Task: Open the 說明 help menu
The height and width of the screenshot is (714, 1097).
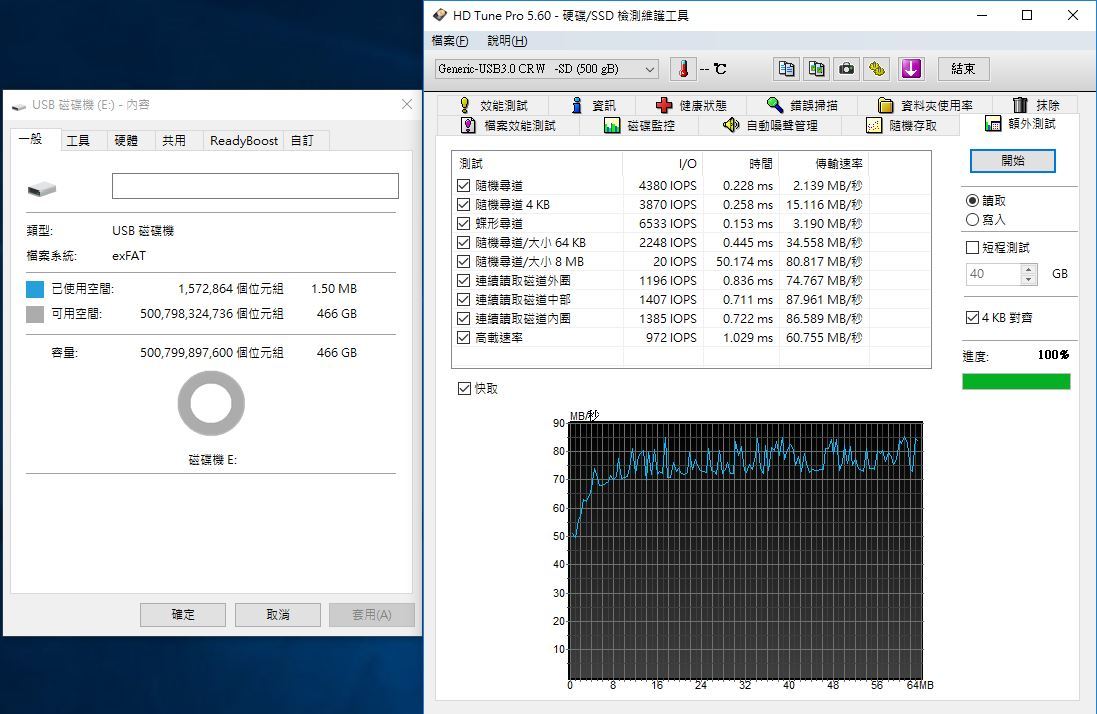Action: (x=507, y=41)
